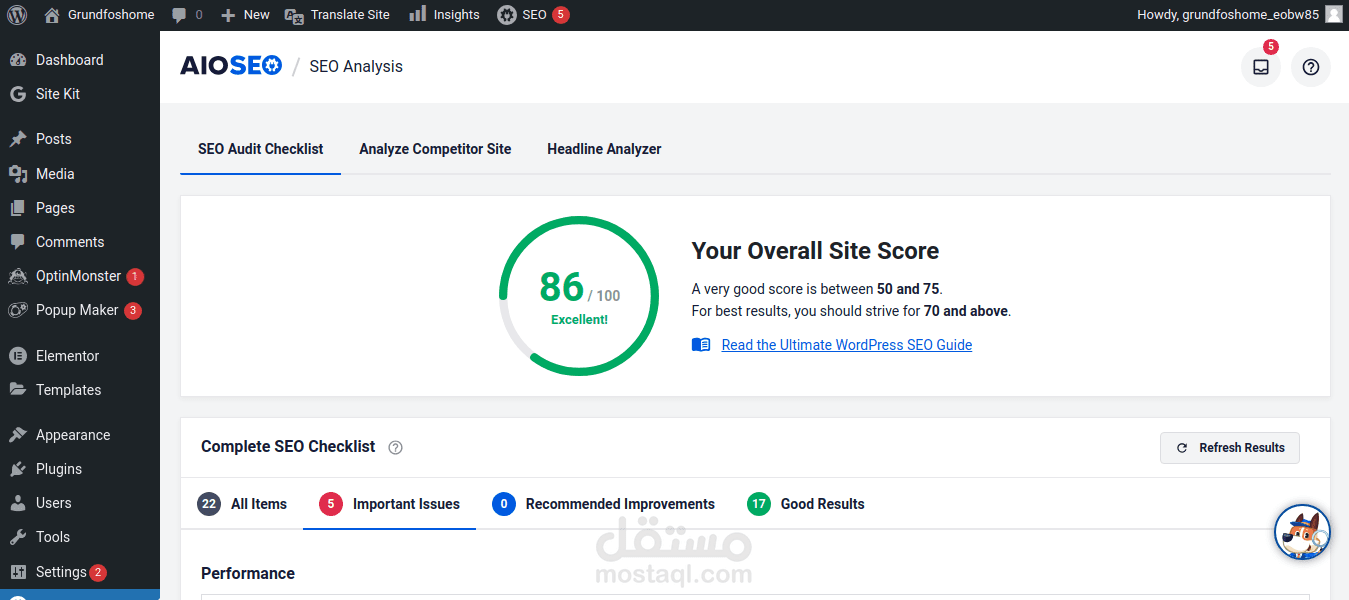This screenshot has width=1349, height=600.
Task: Click the dog mascot help bubble
Action: coord(1302,532)
